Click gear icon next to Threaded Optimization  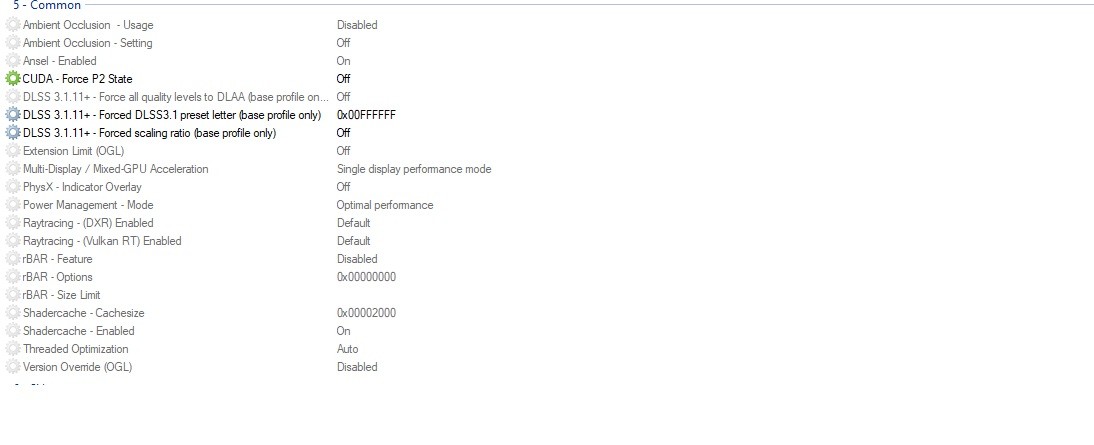click(x=13, y=349)
